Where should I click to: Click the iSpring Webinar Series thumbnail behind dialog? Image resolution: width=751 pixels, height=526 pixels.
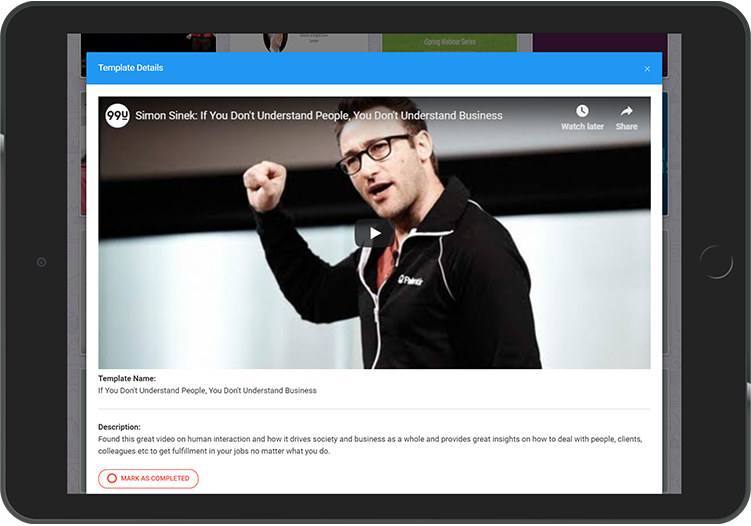[449, 43]
